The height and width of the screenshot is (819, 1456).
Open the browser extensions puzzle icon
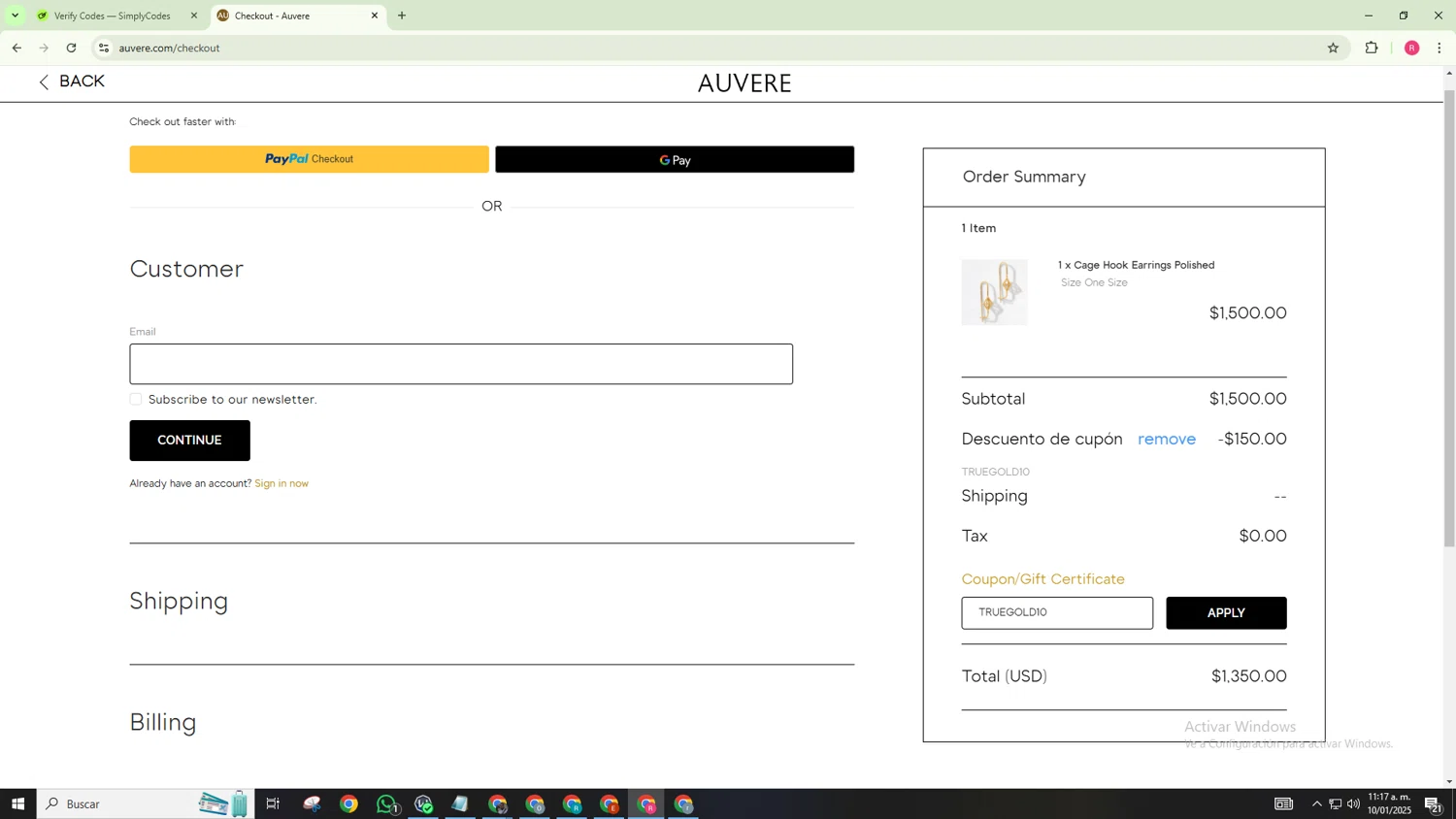click(1372, 48)
